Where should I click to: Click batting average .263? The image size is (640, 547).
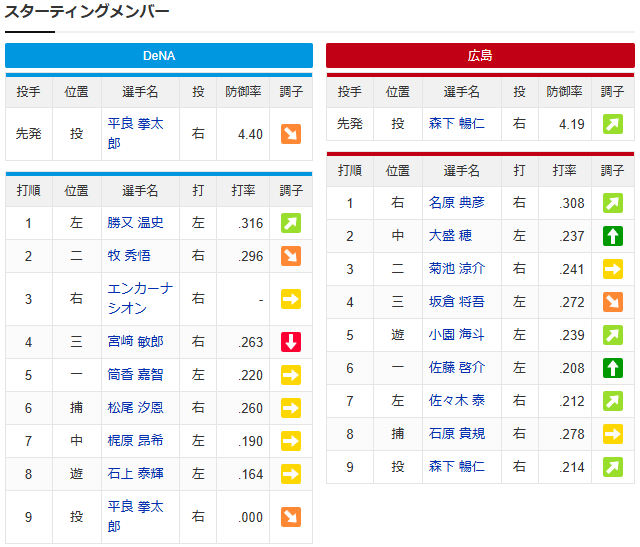(251, 342)
